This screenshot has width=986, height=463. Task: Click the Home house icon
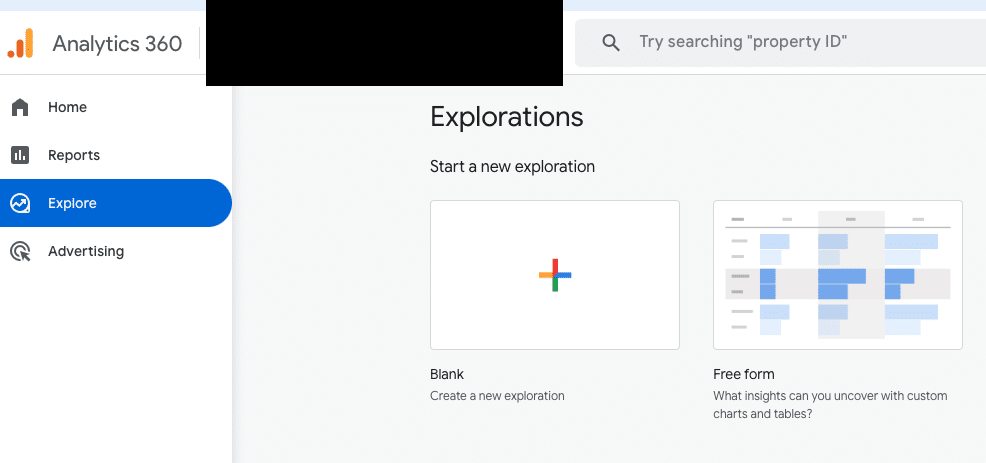click(20, 107)
